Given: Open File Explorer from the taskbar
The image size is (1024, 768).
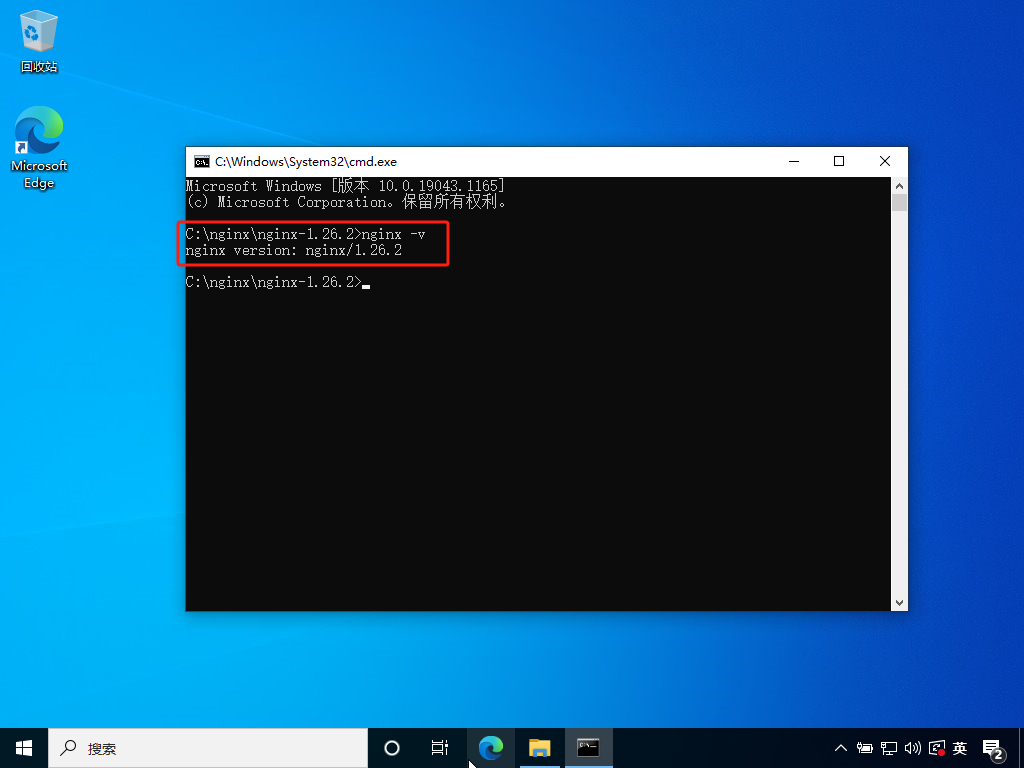Looking at the screenshot, I should point(539,748).
